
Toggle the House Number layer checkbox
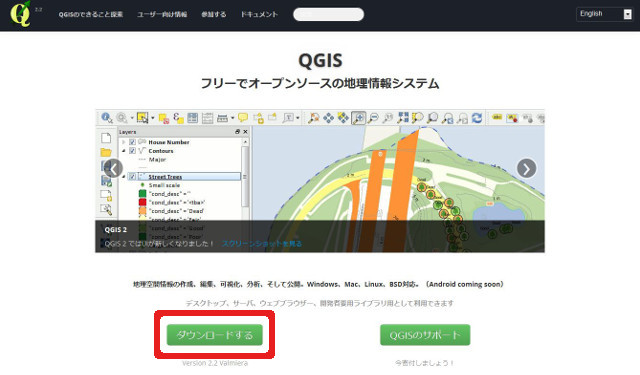click(132, 142)
